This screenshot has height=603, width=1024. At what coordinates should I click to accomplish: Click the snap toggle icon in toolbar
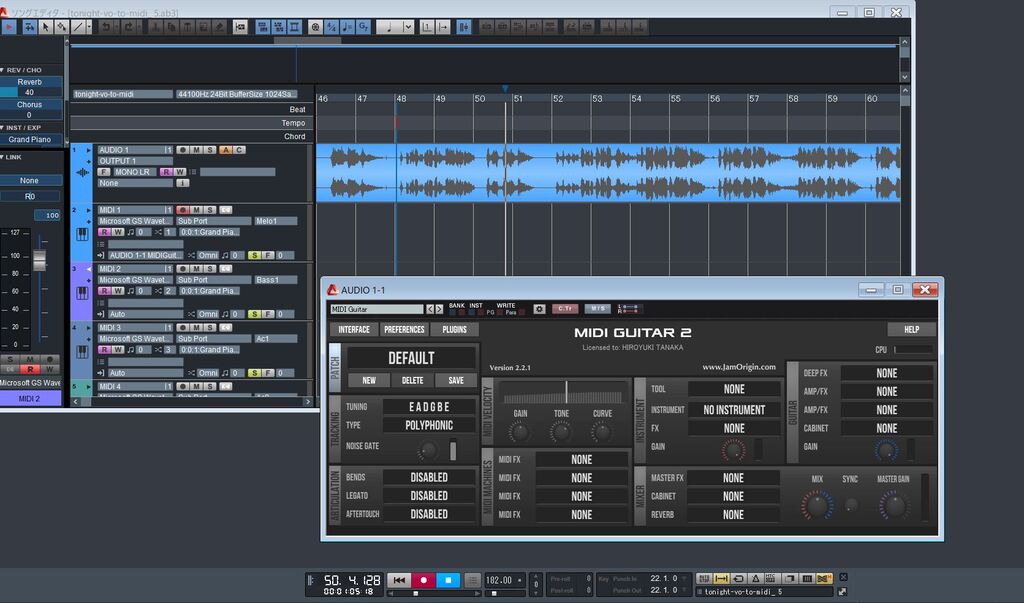pyautogui.click(x=464, y=27)
